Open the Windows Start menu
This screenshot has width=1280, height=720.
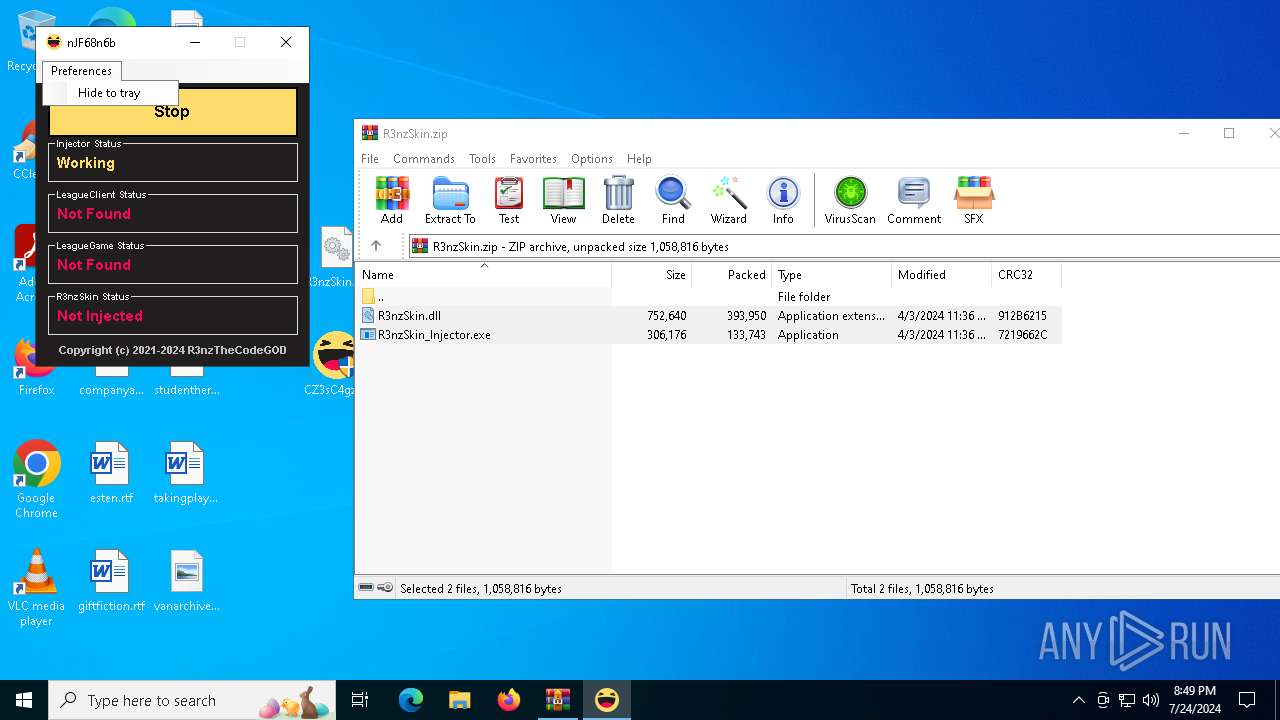tap(24, 700)
